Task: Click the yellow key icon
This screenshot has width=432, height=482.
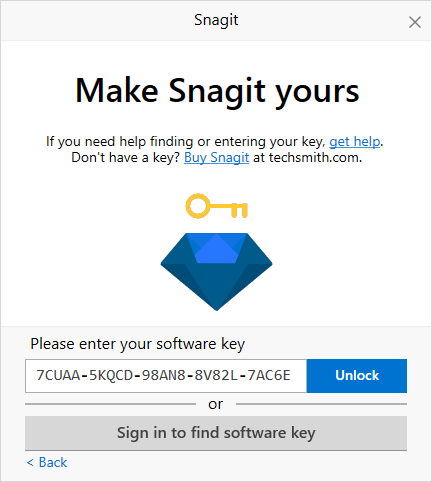Action: click(216, 206)
